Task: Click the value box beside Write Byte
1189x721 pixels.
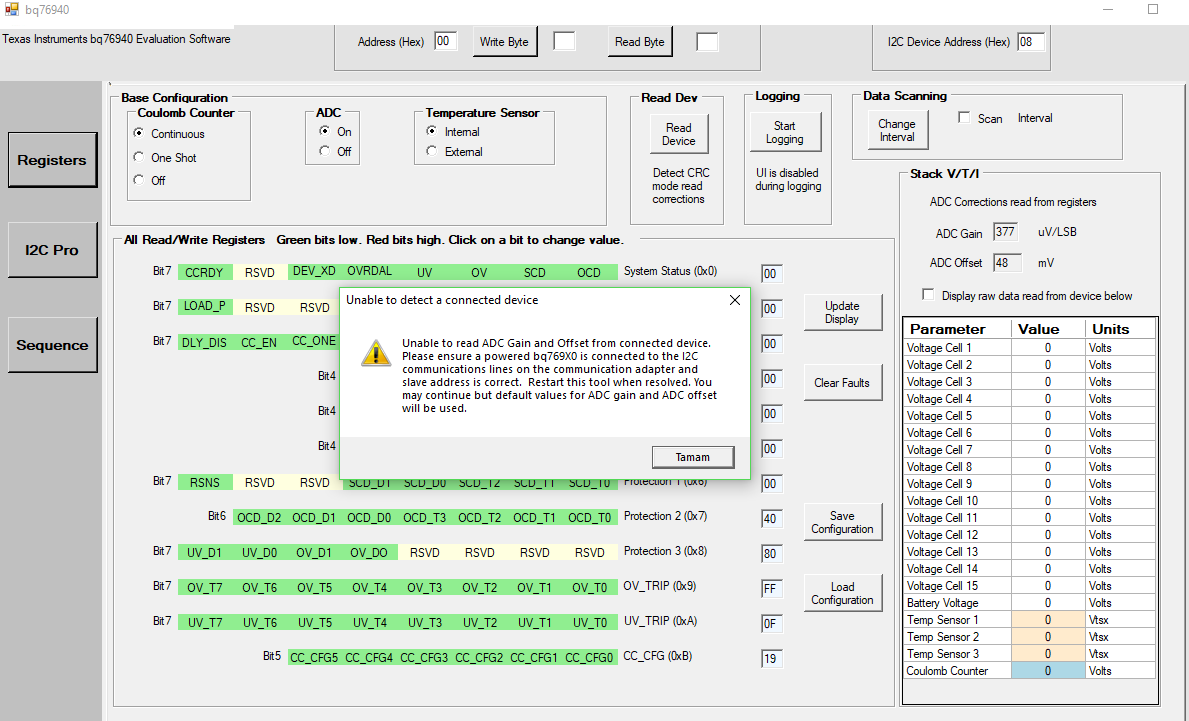Action: [564, 42]
